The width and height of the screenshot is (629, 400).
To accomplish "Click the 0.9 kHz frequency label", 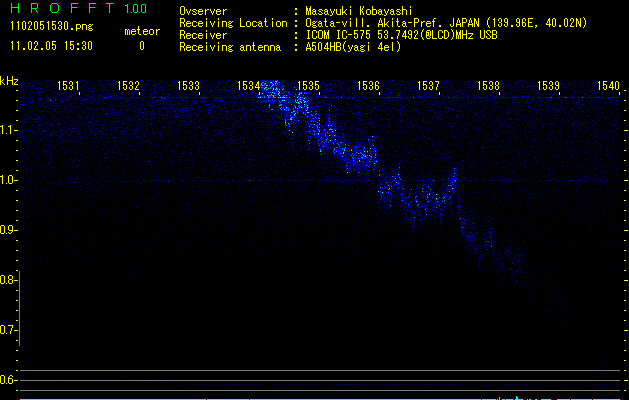I will 7,230.
